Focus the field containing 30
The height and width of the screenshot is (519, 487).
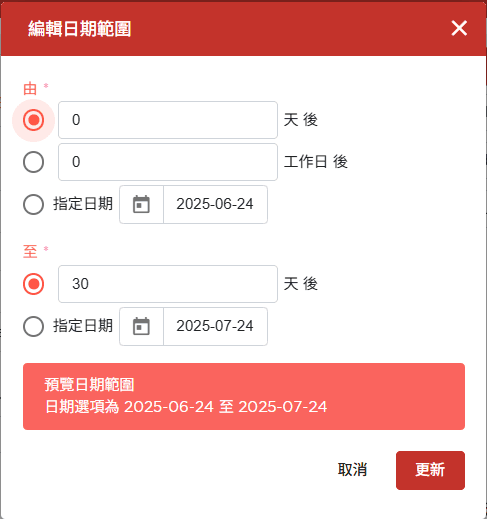tap(168, 284)
